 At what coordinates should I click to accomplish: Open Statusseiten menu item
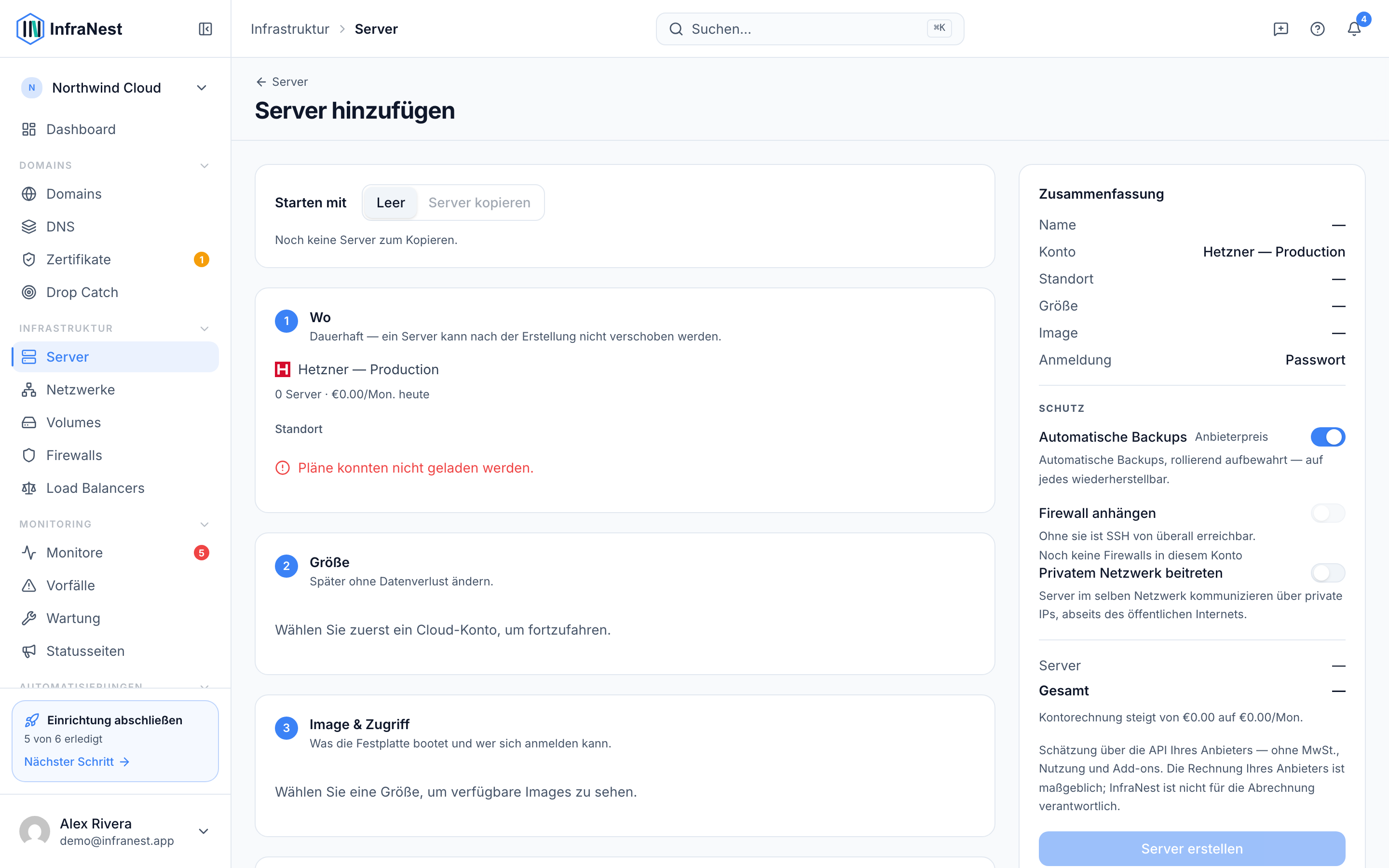click(115, 651)
